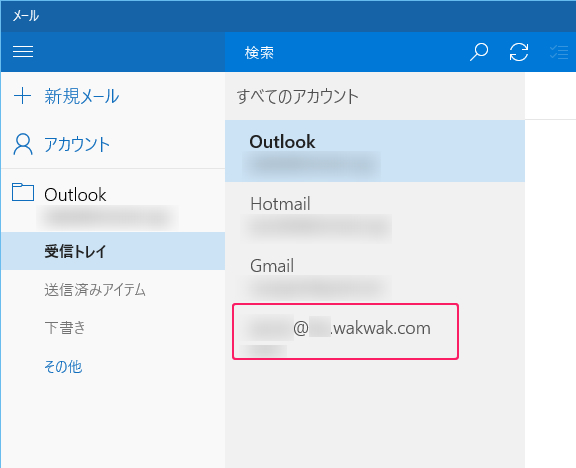Screen dimensions: 576x468
Task: Click the メール title text
Action: [x=26, y=16]
